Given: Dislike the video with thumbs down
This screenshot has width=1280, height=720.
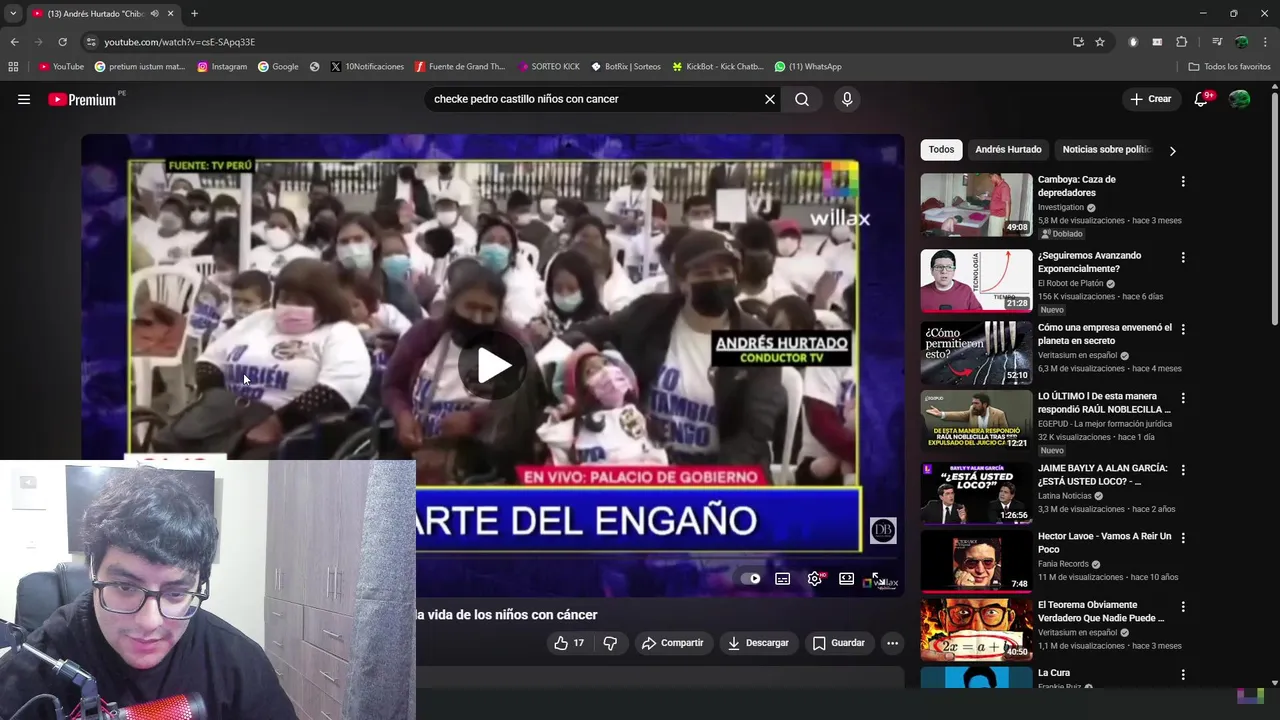Looking at the screenshot, I should coord(610,643).
